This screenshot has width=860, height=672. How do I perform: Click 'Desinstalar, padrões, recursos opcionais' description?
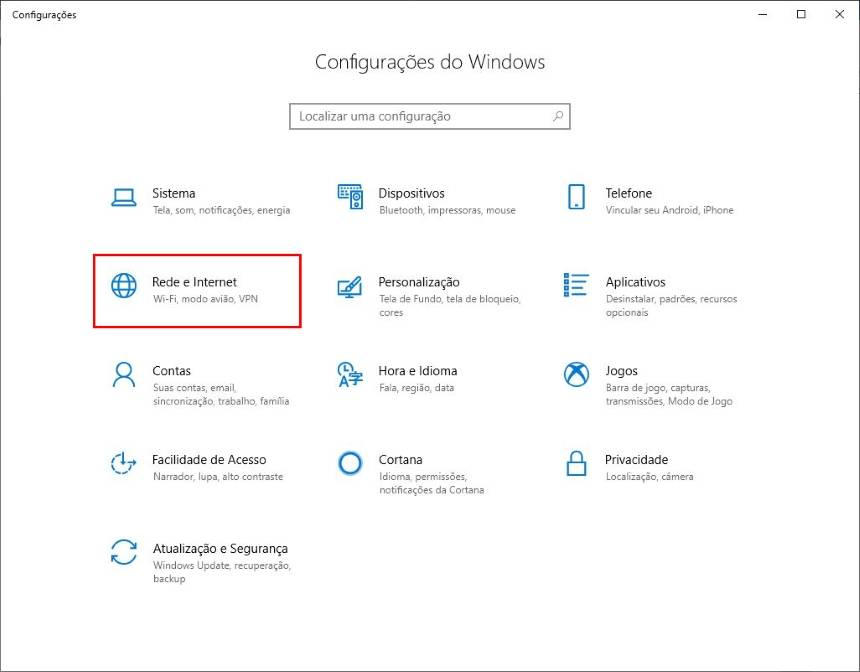point(671,306)
